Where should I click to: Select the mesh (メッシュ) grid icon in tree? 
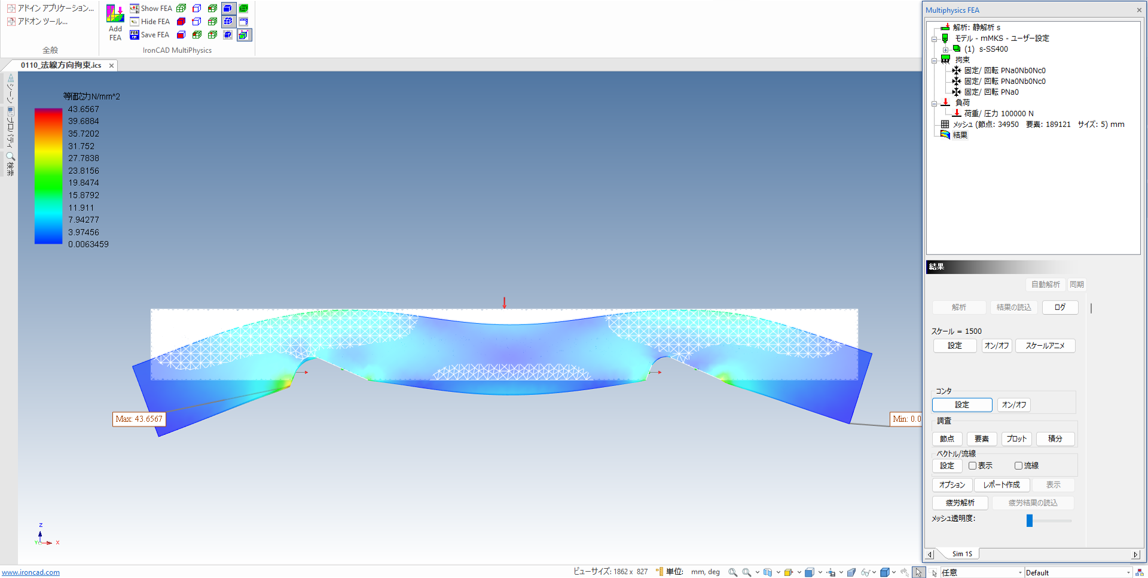pos(945,124)
